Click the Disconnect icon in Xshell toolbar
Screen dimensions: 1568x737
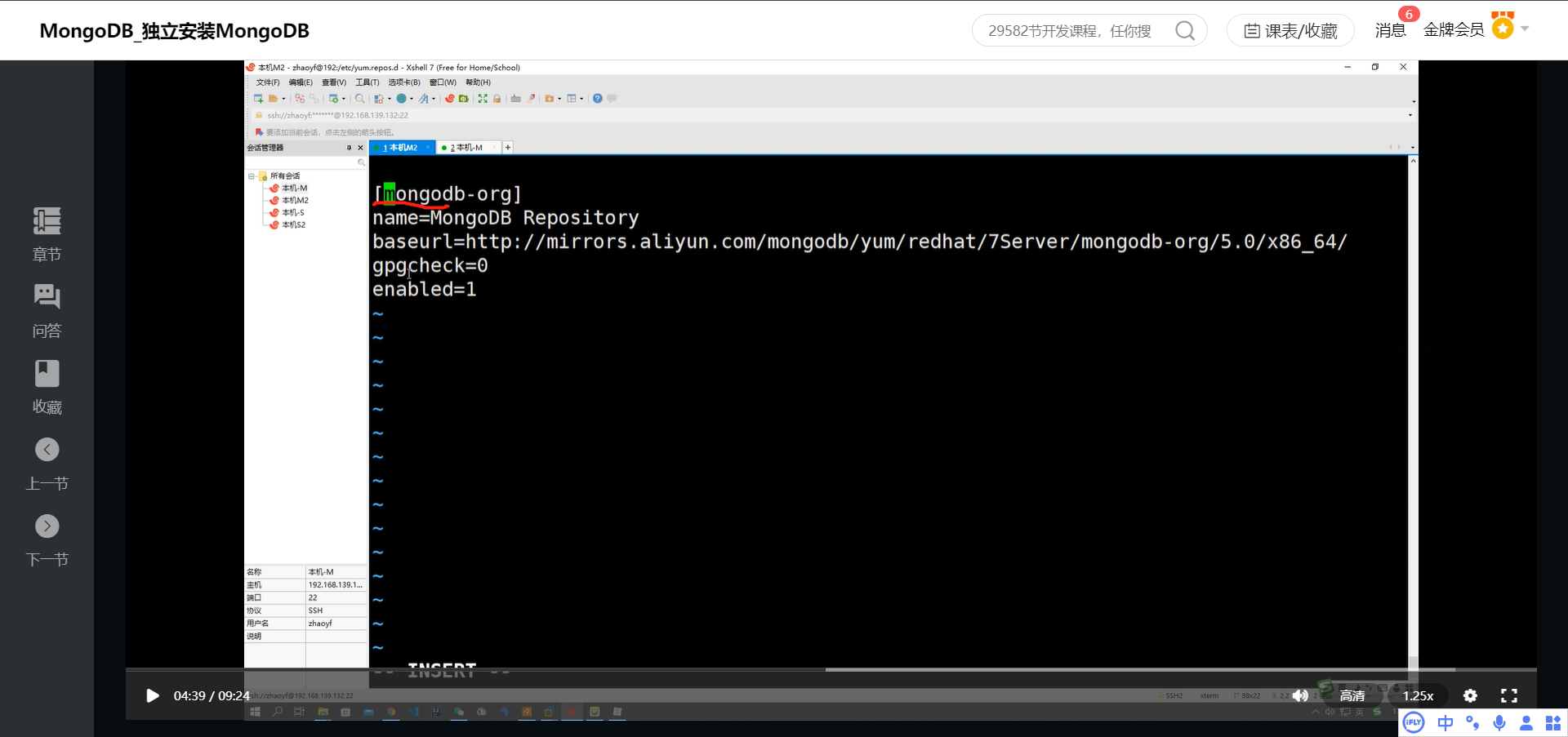tap(300, 99)
